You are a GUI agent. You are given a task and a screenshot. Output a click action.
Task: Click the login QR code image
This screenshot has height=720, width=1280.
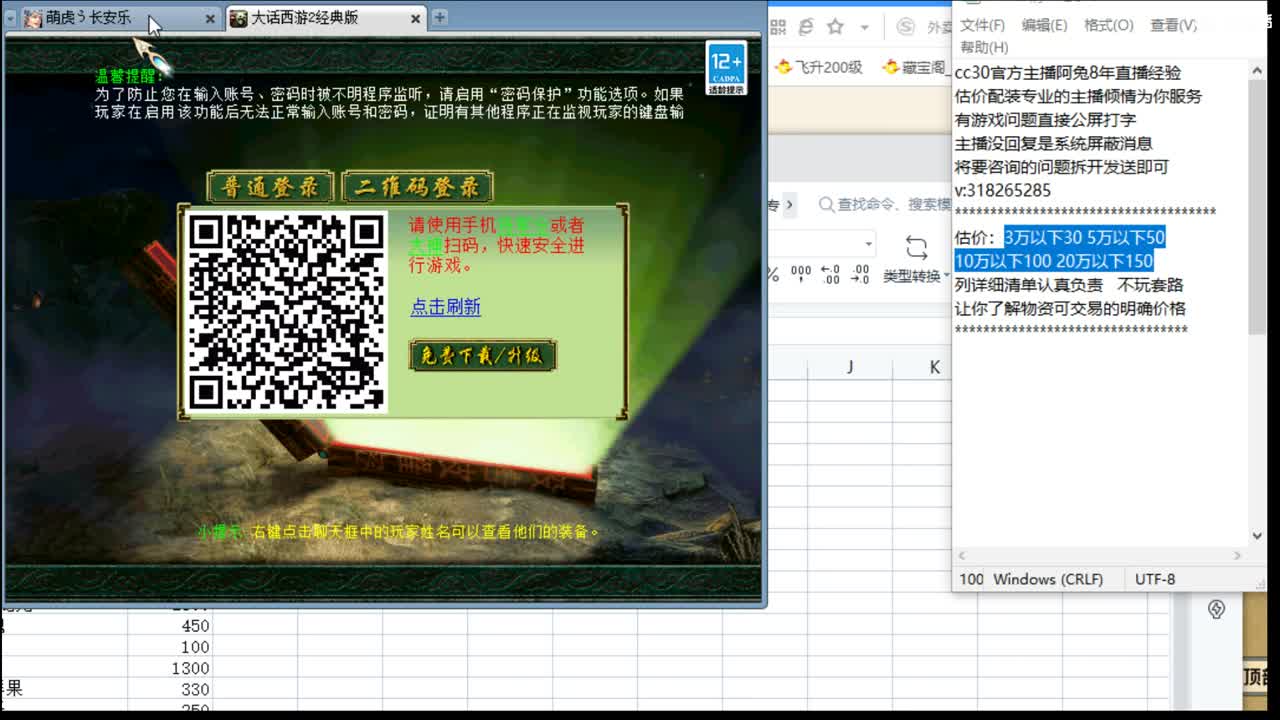(287, 311)
